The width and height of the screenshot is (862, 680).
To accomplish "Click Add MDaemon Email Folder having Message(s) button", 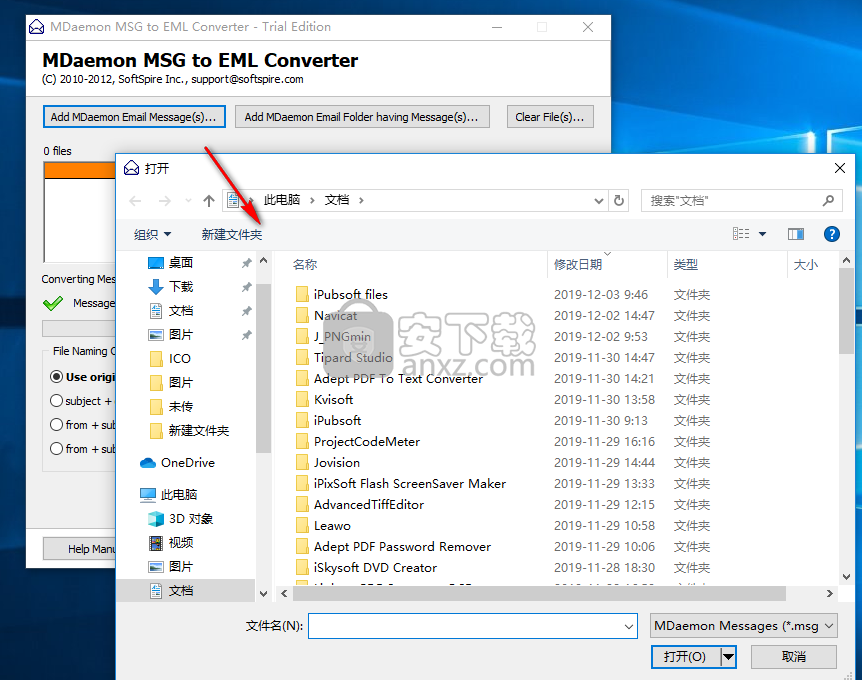I will pos(362,117).
